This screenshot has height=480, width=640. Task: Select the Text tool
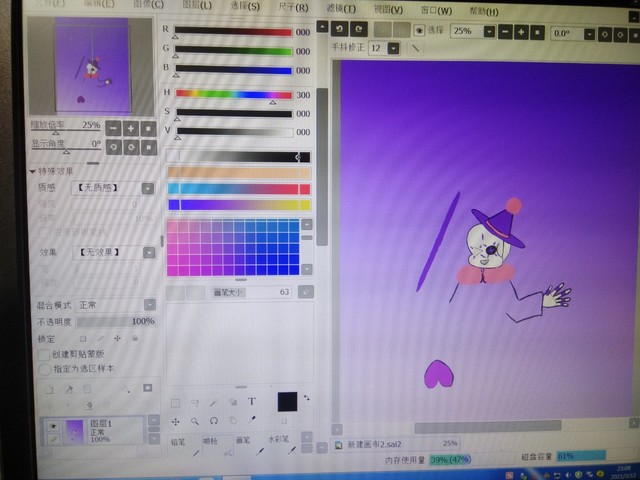click(x=252, y=401)
